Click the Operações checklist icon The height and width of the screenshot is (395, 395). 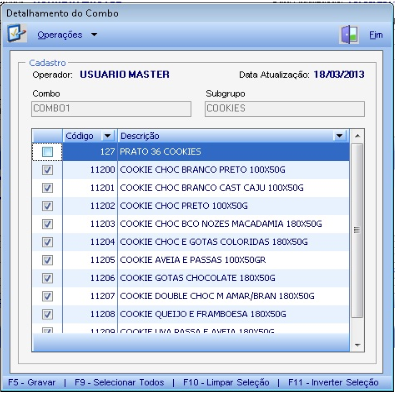(x=17, y=34)
